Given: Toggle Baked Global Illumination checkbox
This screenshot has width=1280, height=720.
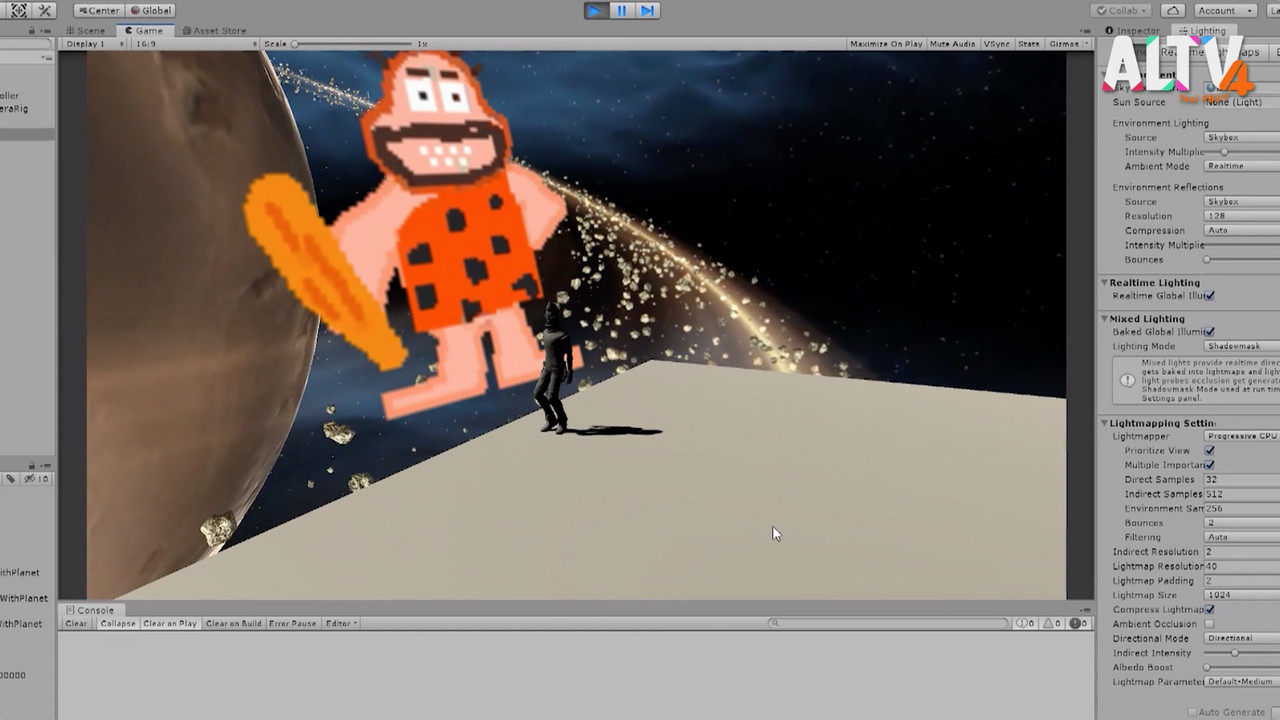Looking at the screenshot, I should [1210, 332].
